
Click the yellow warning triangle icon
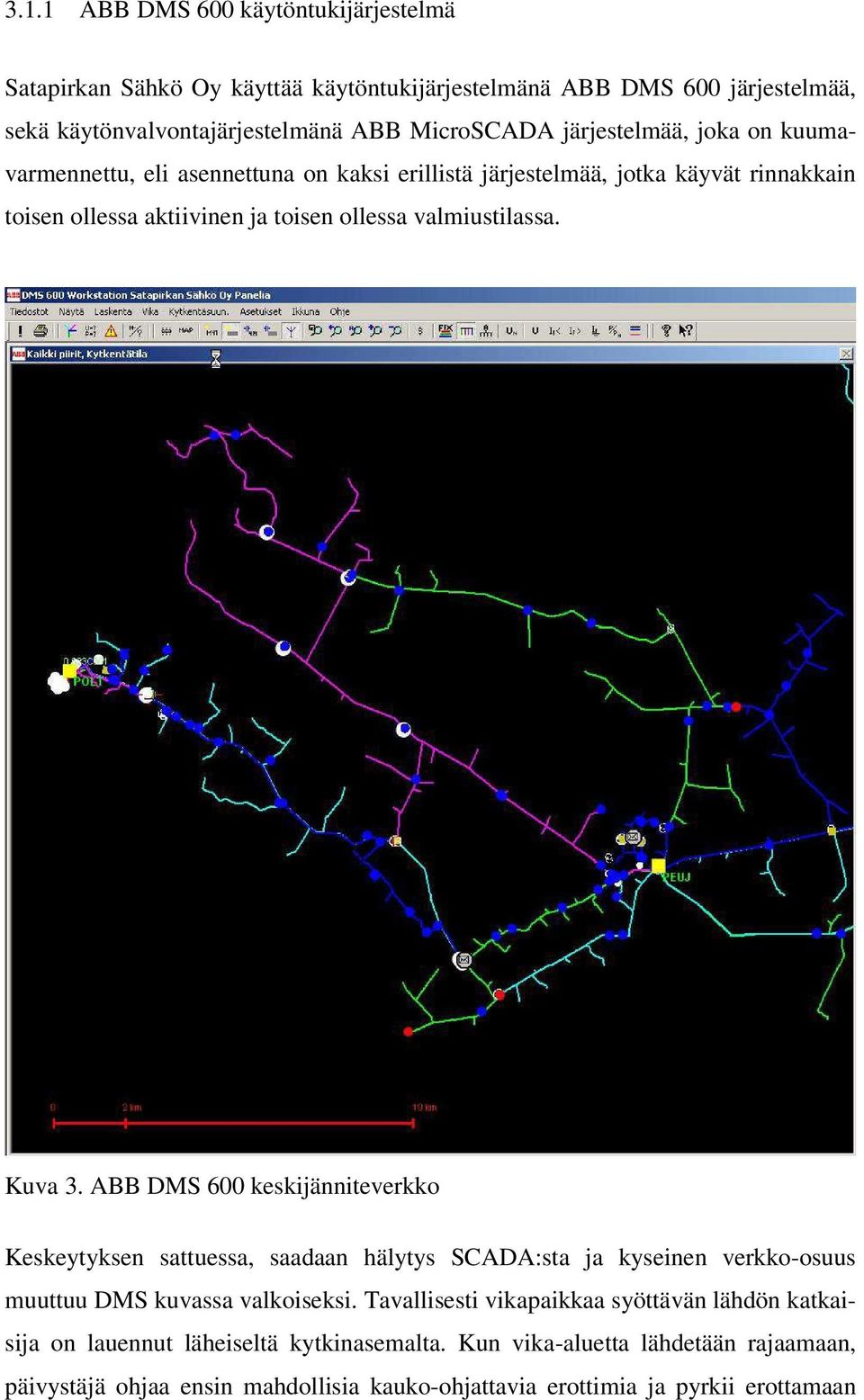(111, 331)
